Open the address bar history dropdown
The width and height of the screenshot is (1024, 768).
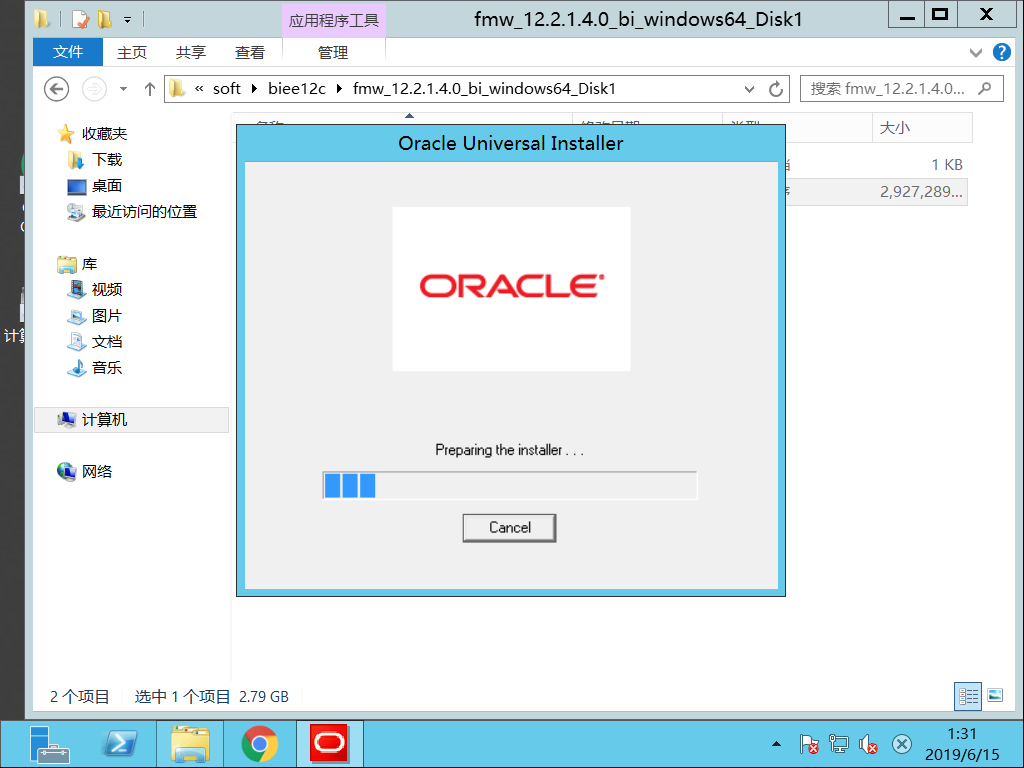[749, 88]
